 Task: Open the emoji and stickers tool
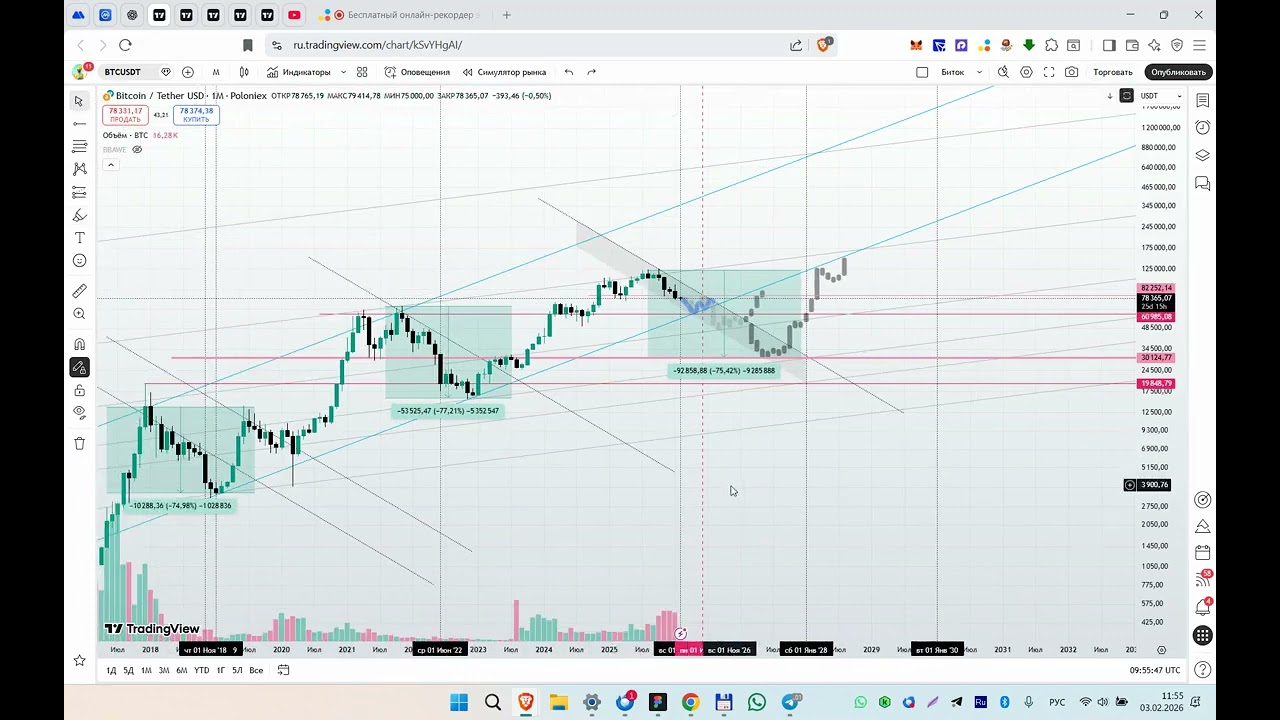click(x=80, y=261)
